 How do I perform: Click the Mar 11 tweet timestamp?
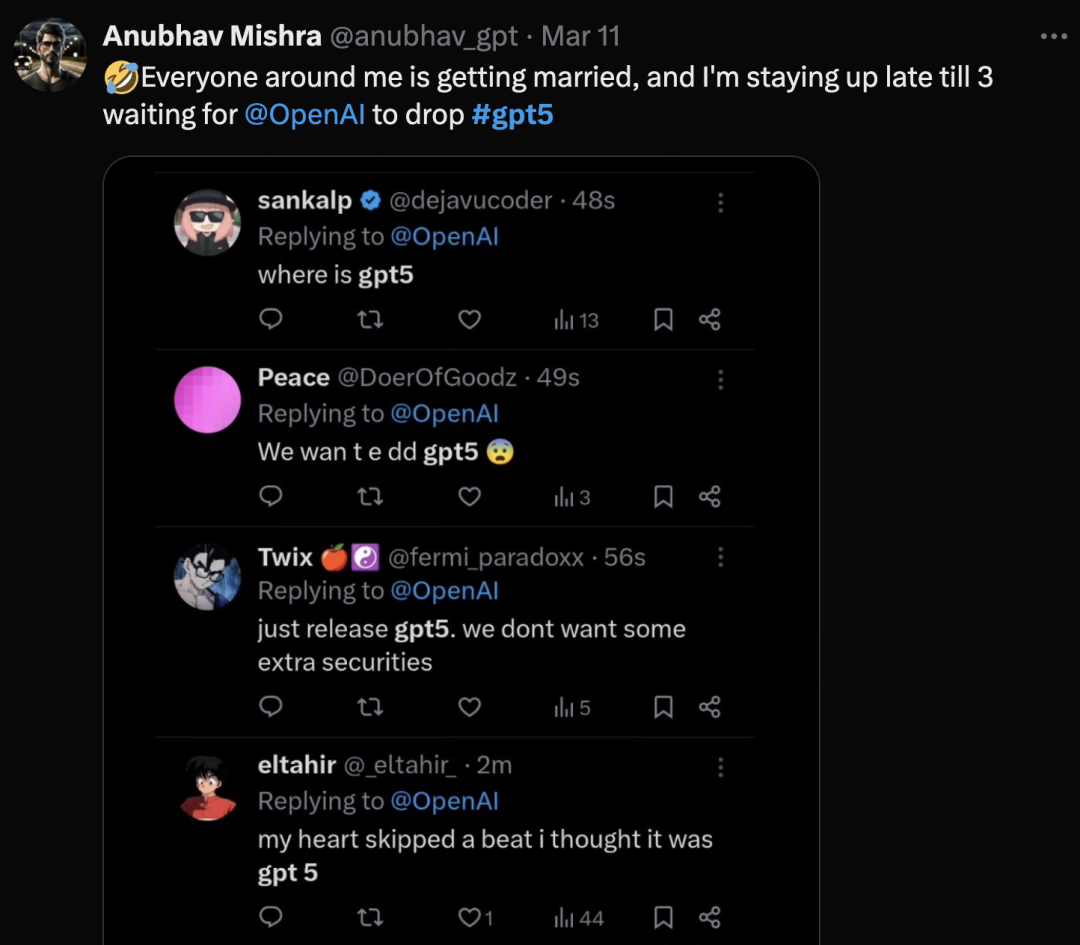click(581, 37)
